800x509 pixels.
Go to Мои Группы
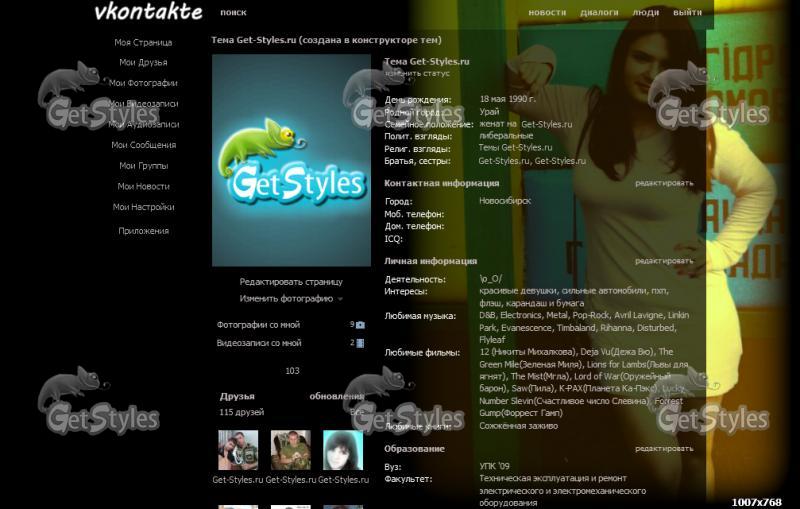(143, 166)
